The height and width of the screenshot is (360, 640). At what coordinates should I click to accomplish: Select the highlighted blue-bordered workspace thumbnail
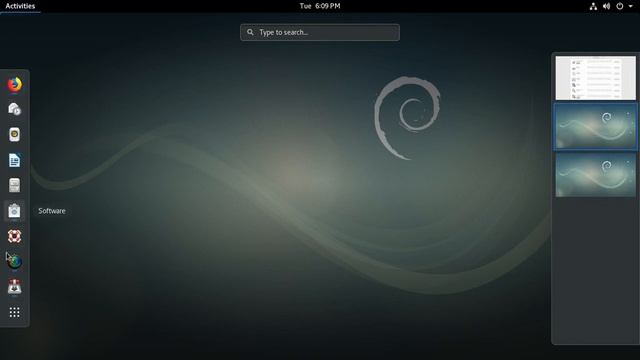pyautogui.click(x=596, y=127)
